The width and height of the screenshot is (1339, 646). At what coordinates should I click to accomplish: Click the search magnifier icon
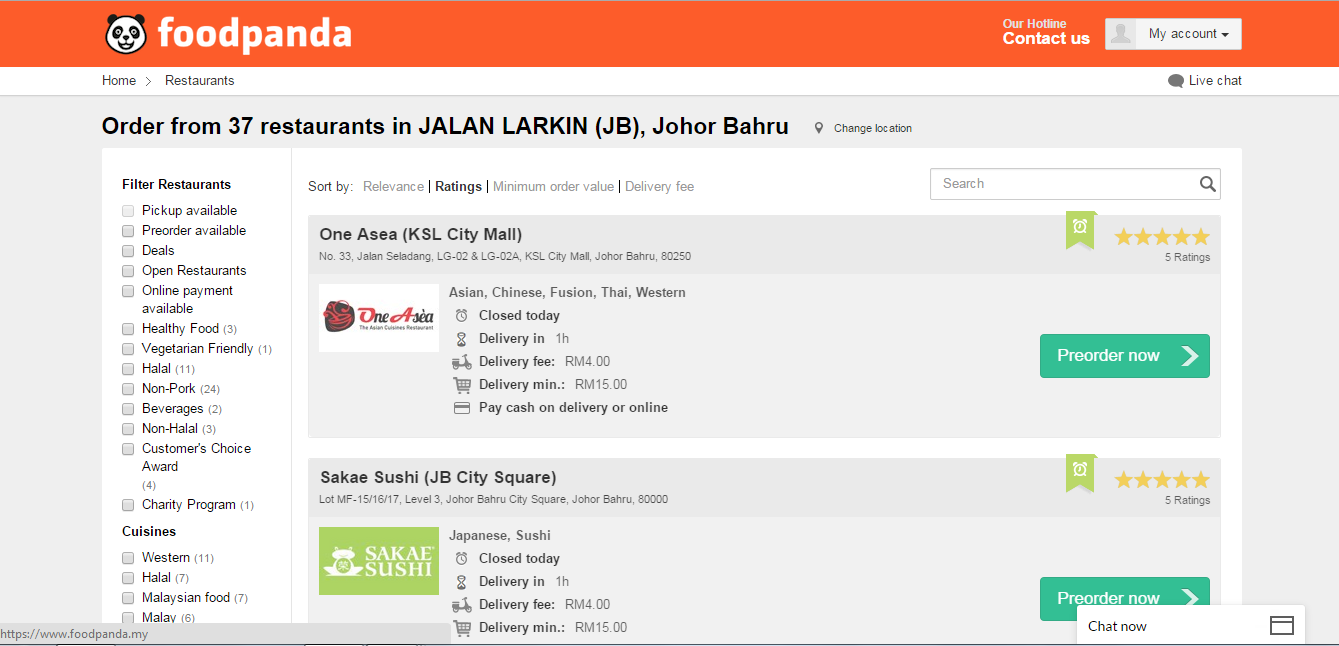click(x=1208, y=184)
